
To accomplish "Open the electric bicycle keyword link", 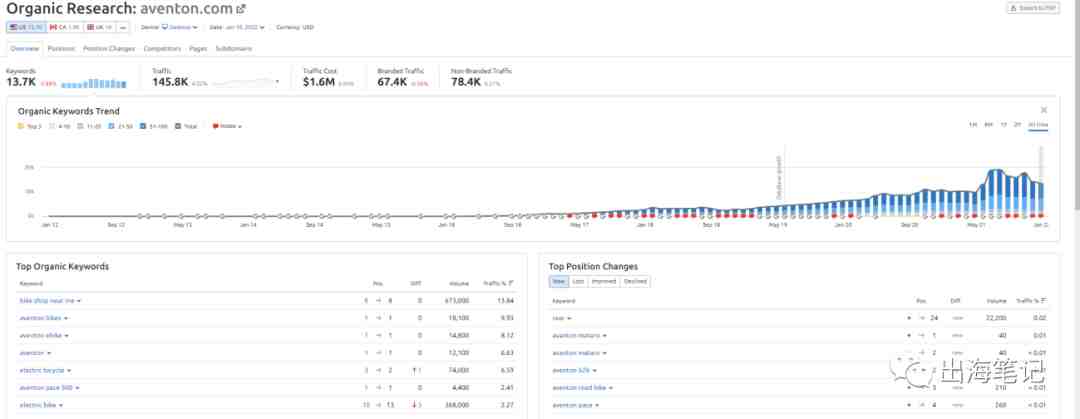I will (x=42, y=370).
